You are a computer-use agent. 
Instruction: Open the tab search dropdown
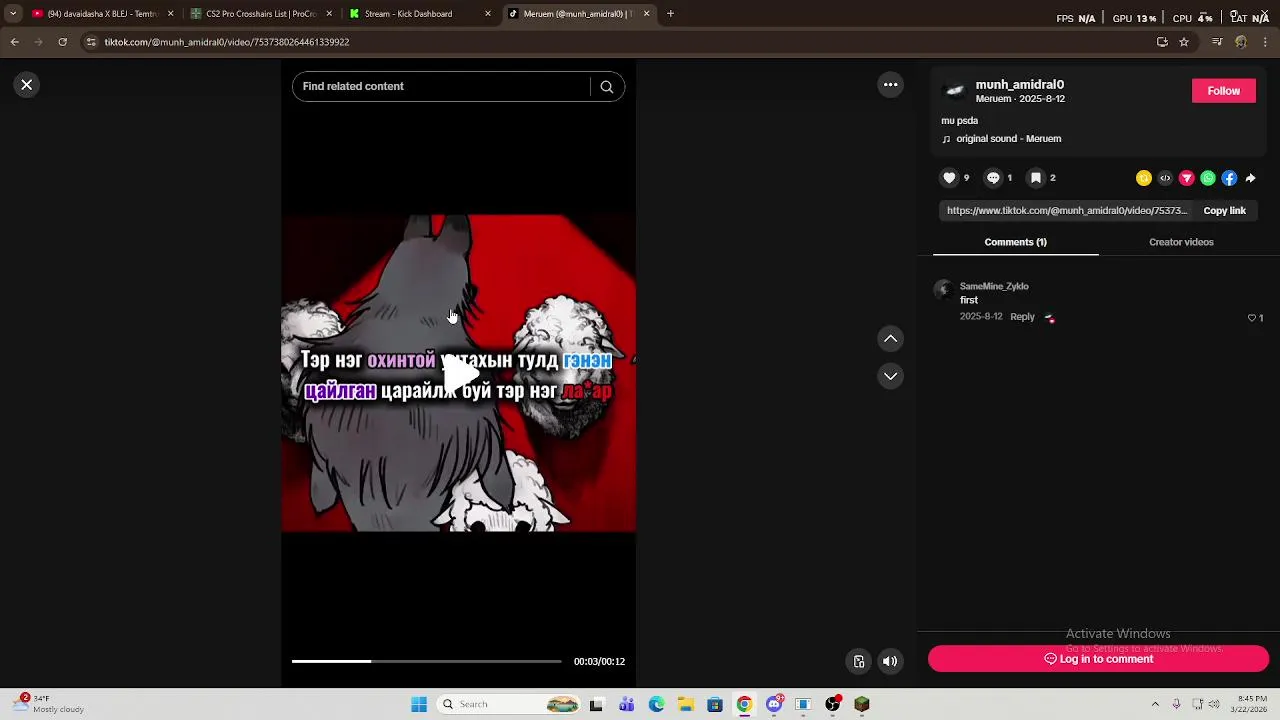(13, 14)
